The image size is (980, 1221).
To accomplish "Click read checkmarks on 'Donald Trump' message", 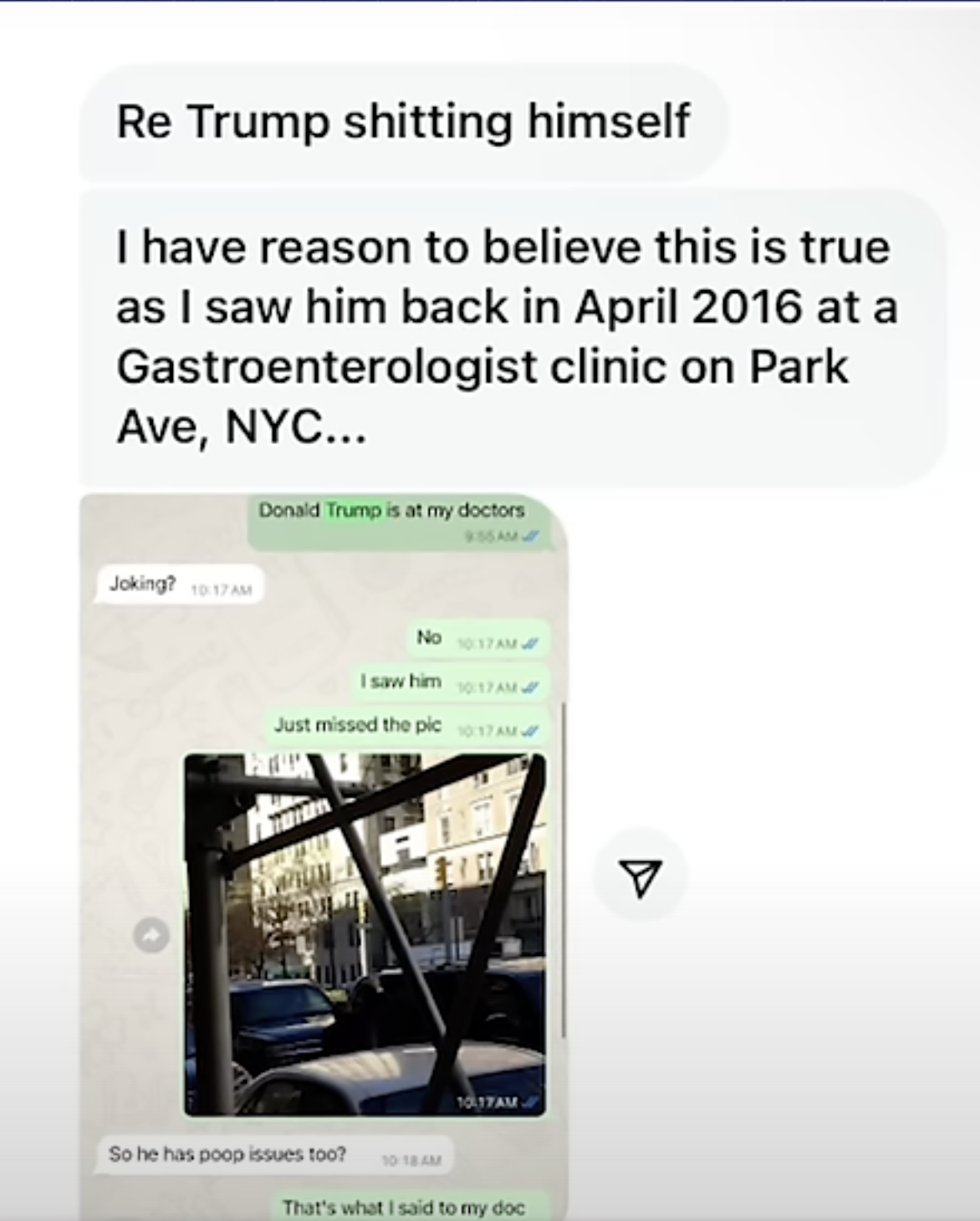I will 530,537.
